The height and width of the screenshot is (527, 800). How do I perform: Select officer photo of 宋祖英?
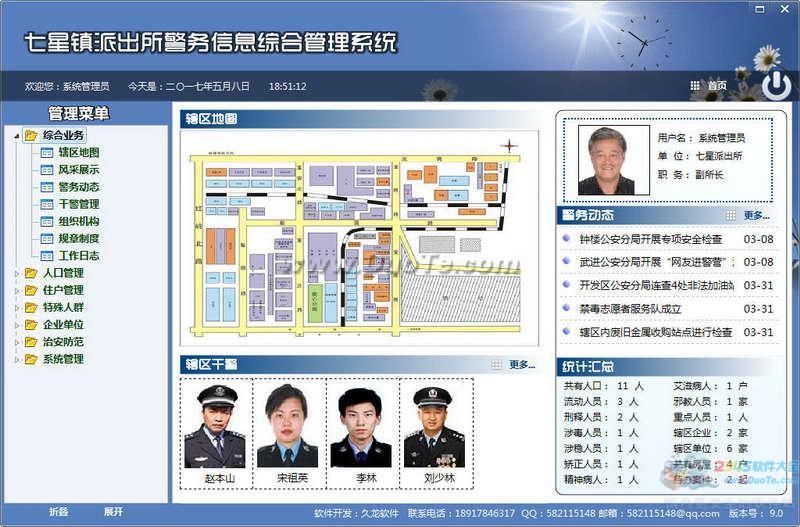tap(289, 426)
